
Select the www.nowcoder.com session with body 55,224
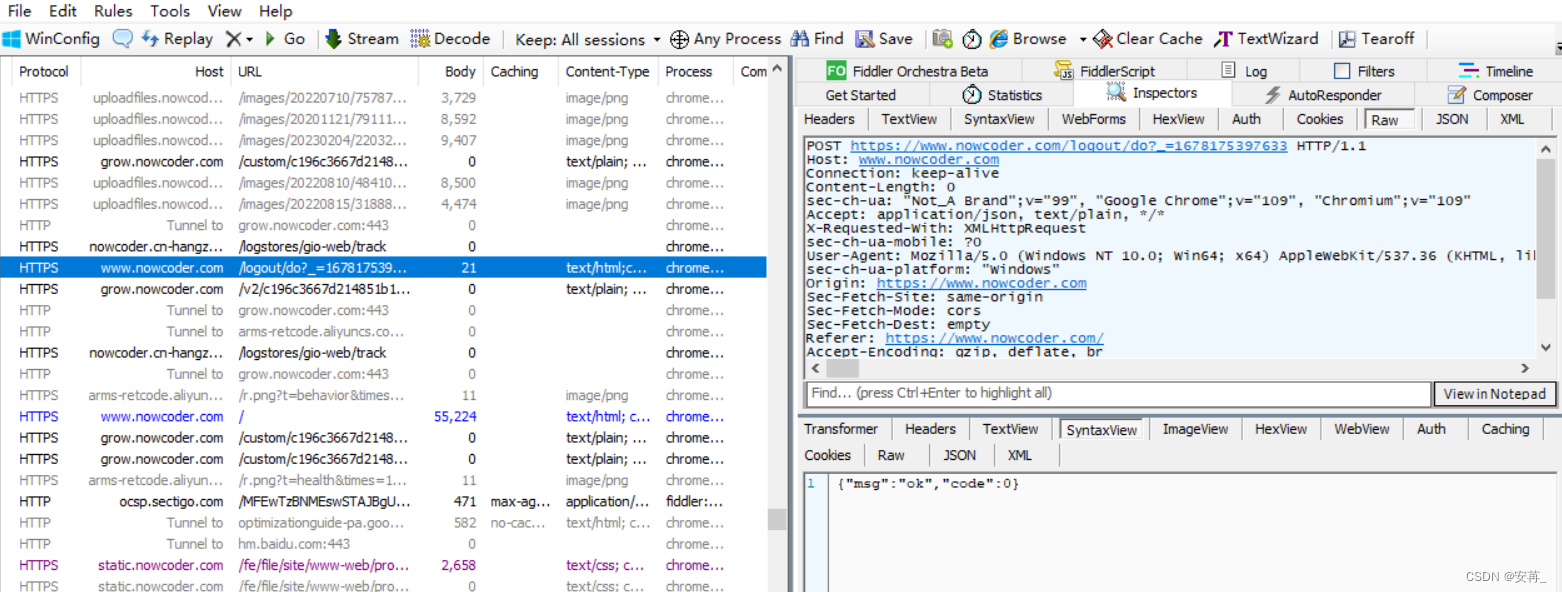pyautogui.click(x=383, y=417)
